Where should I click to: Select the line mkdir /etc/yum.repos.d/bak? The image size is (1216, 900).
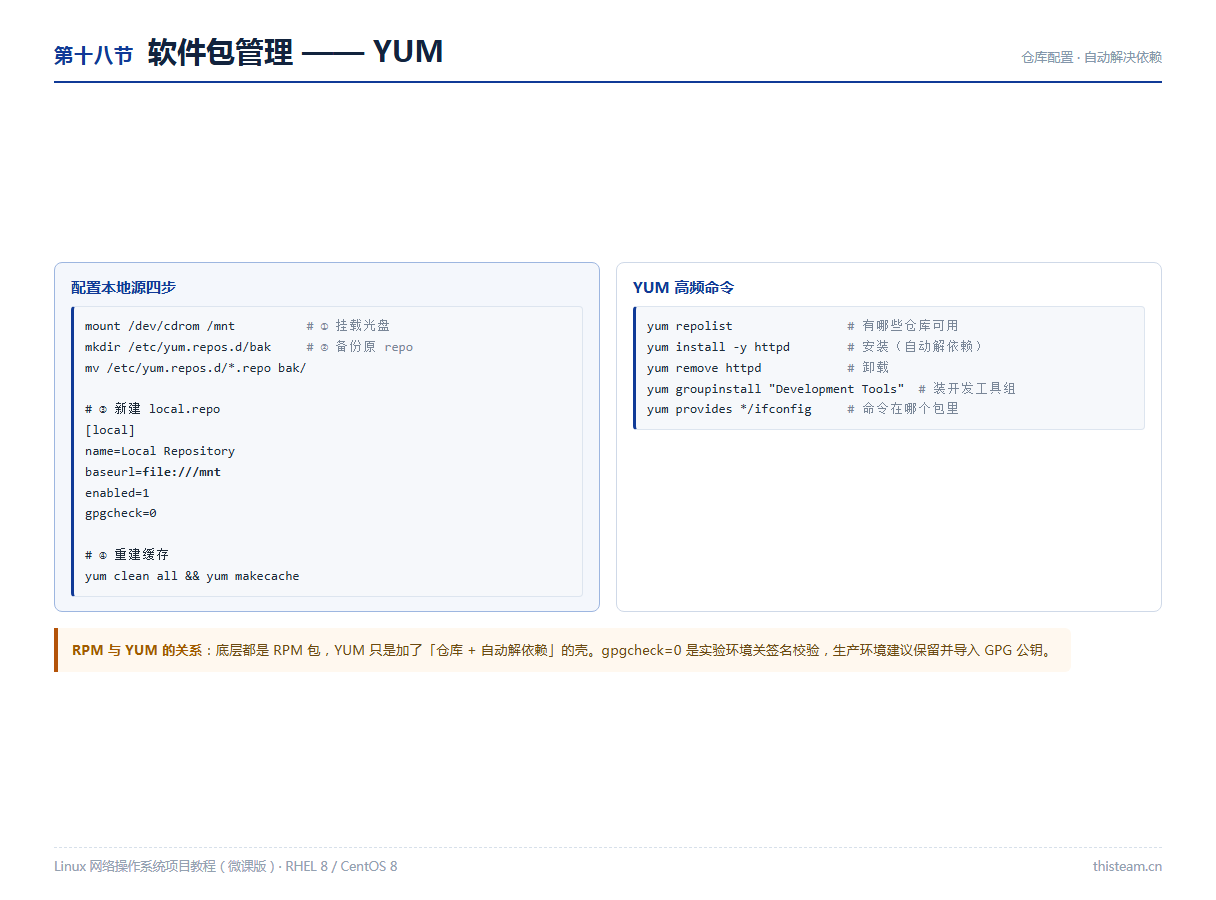[x=178, y=347]
